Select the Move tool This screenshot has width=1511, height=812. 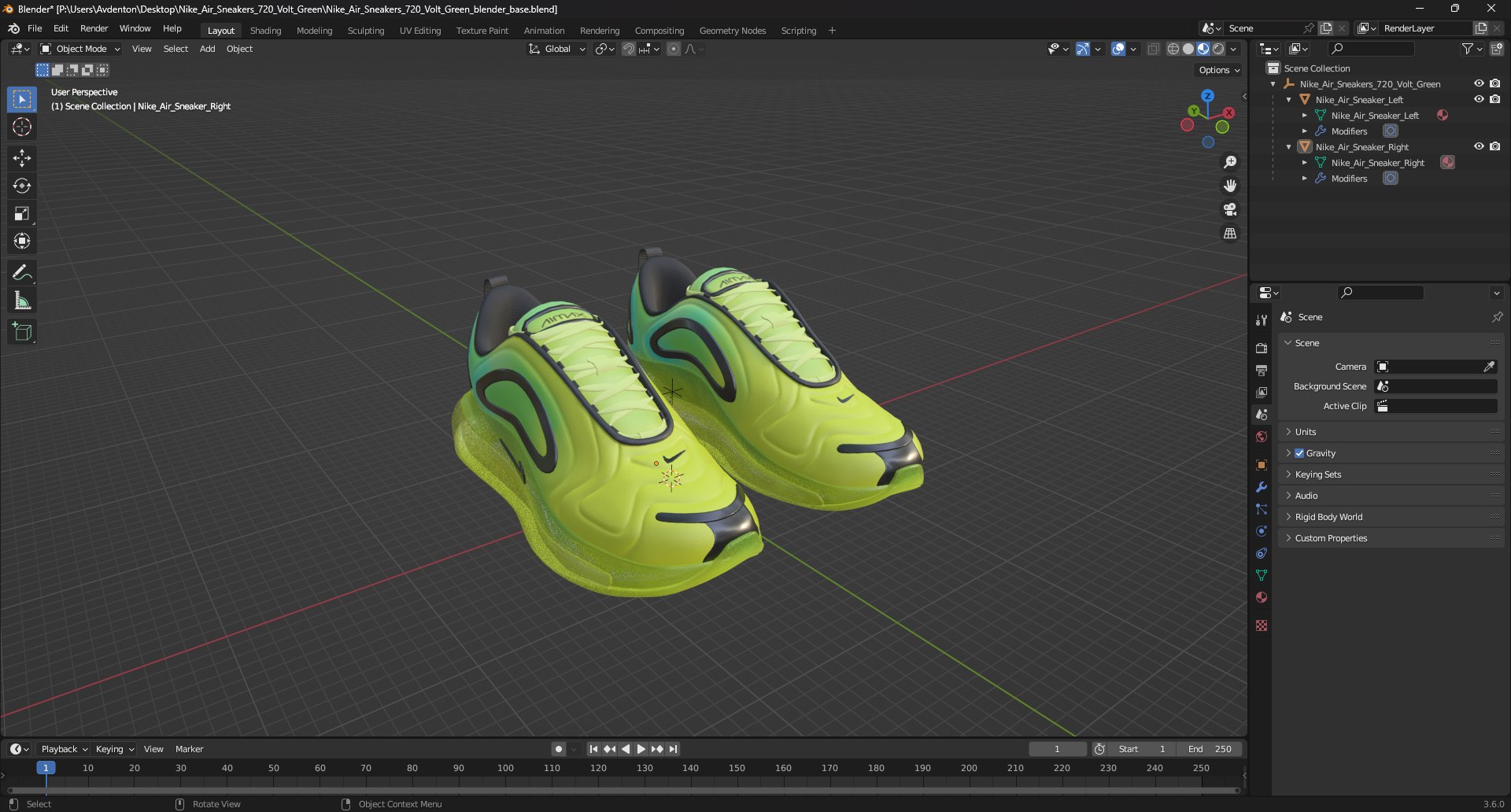22,158
